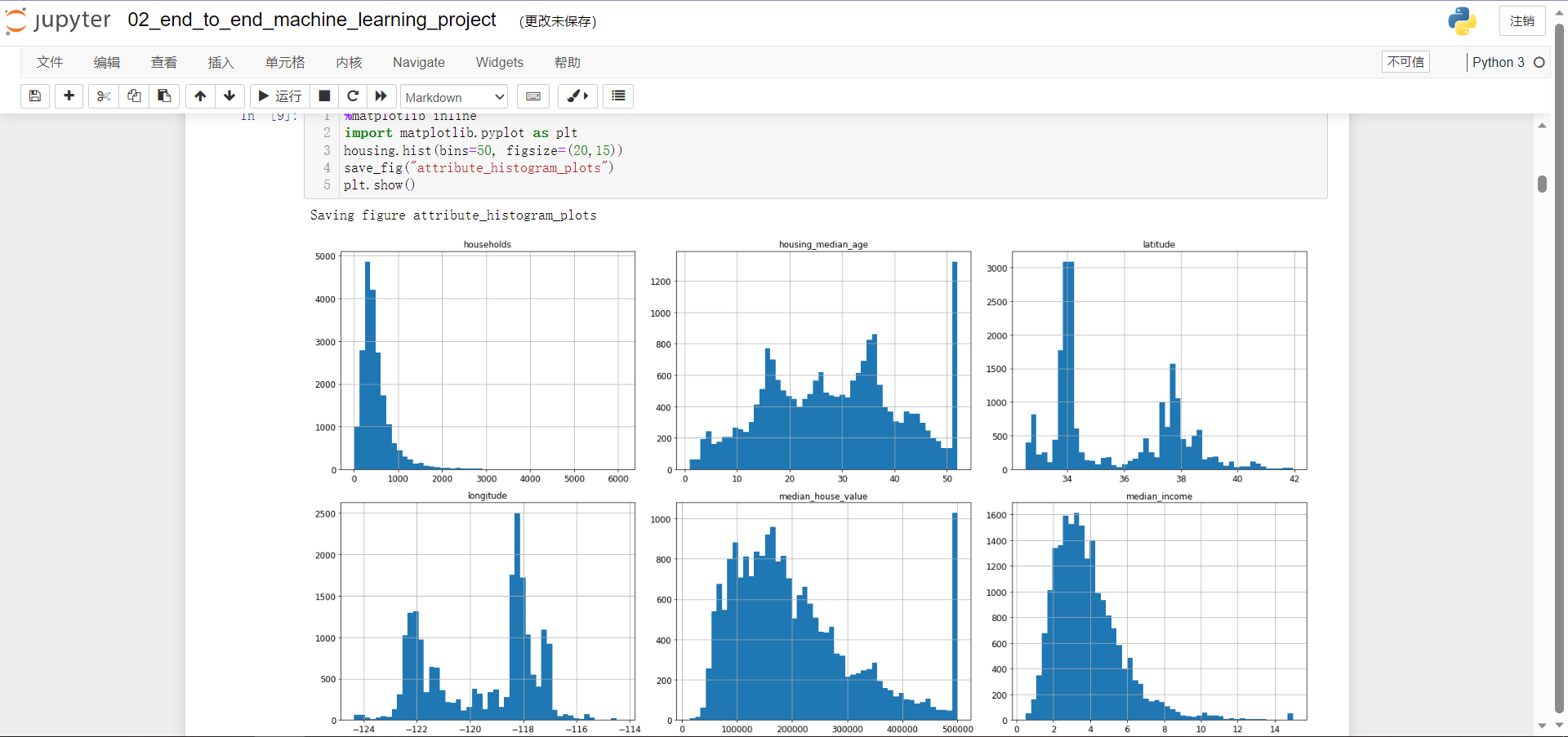
Task: Click the longitude histogram plot
Action: [488, 611]
